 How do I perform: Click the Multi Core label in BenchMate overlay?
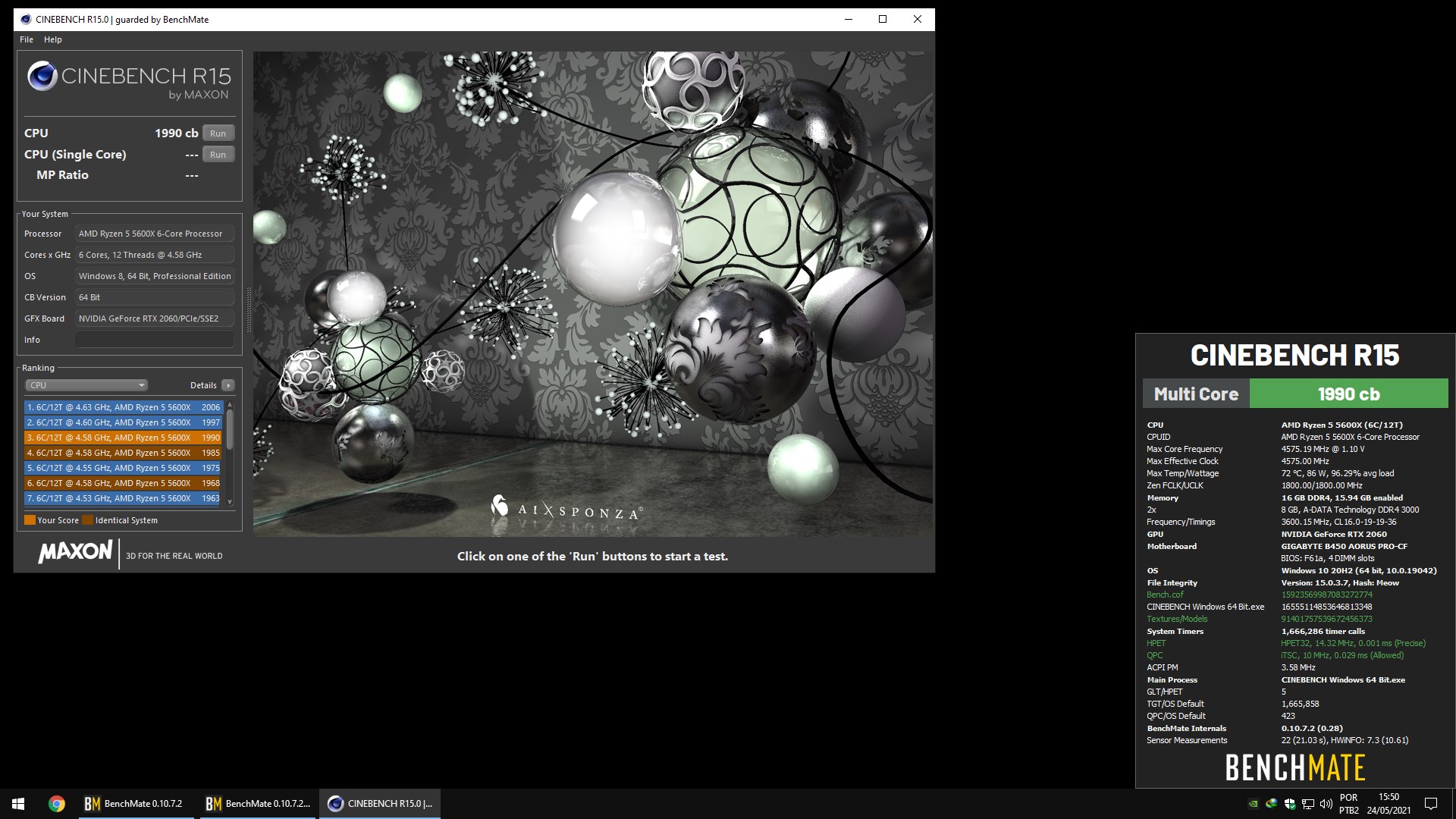[1196, 394]
